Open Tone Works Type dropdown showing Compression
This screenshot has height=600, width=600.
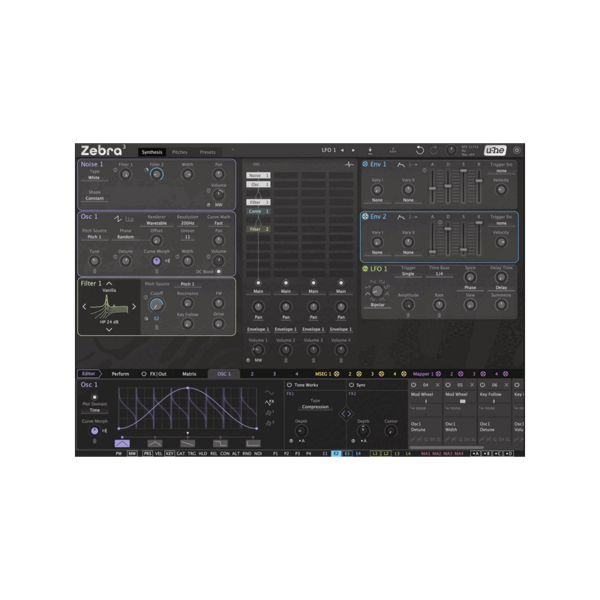(x=315, y=407)
